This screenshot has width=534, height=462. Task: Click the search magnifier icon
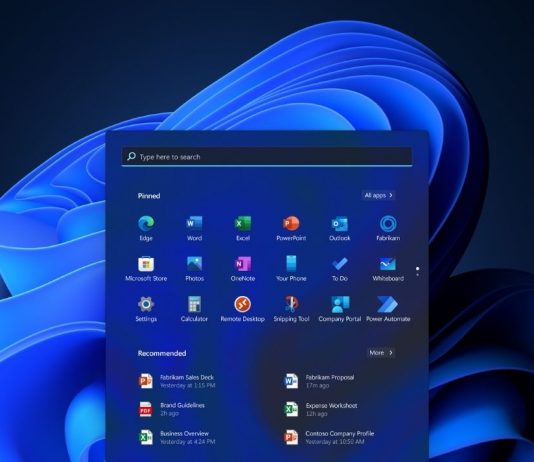[x=131, y=156]
